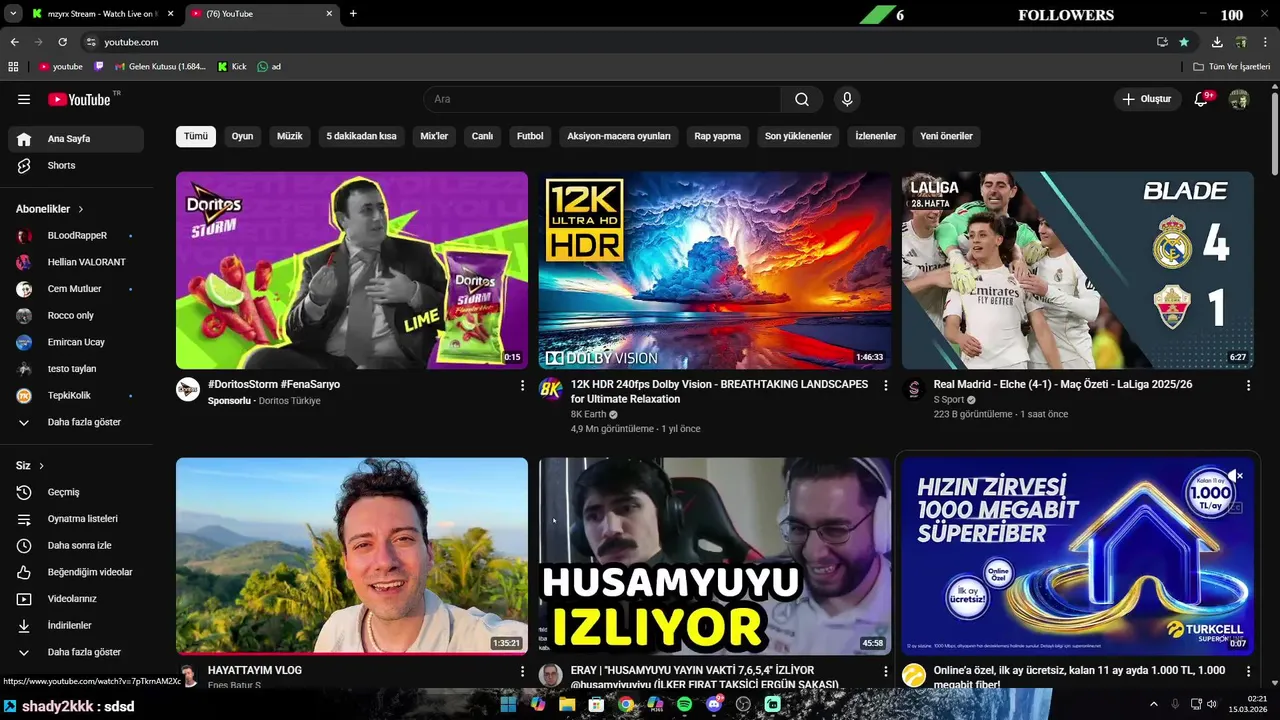The height and width of the screenshot is (720, 1280).
Task: Open Gelen Kutusu Gmail bookmark
Action: (x=161, y=67)
